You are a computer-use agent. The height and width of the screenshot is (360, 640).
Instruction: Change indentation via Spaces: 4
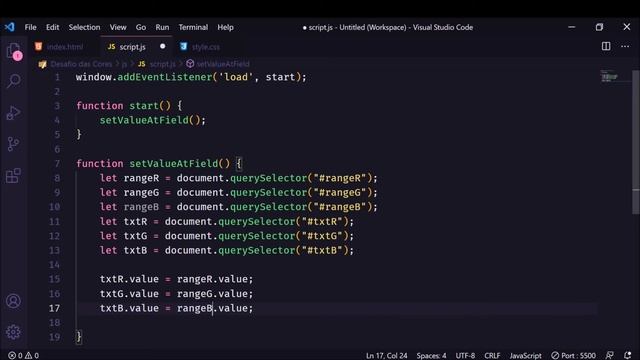coord(431,356)
